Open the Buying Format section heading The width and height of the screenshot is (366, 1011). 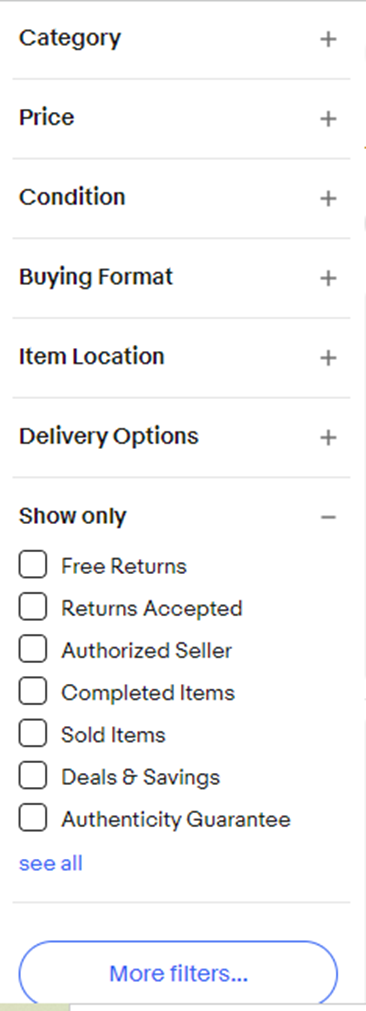pos(96,277)
